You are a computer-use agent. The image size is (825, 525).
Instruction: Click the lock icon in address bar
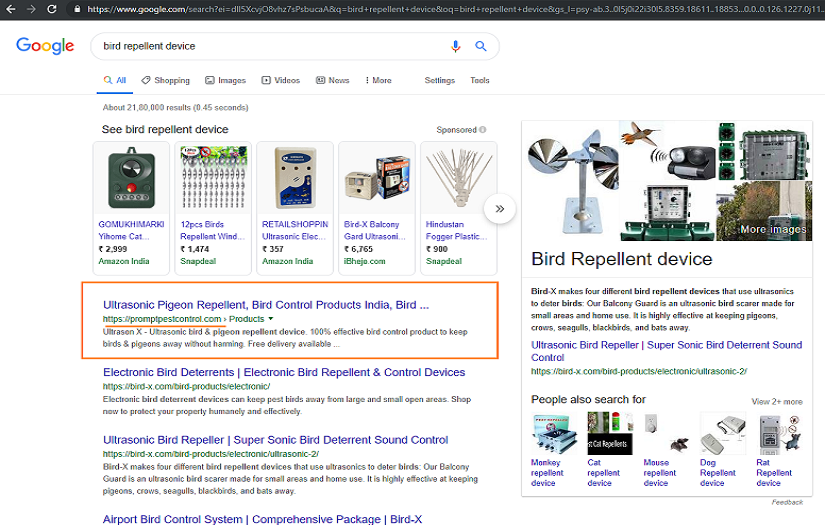pyautogui.click(x=77, y=9)
